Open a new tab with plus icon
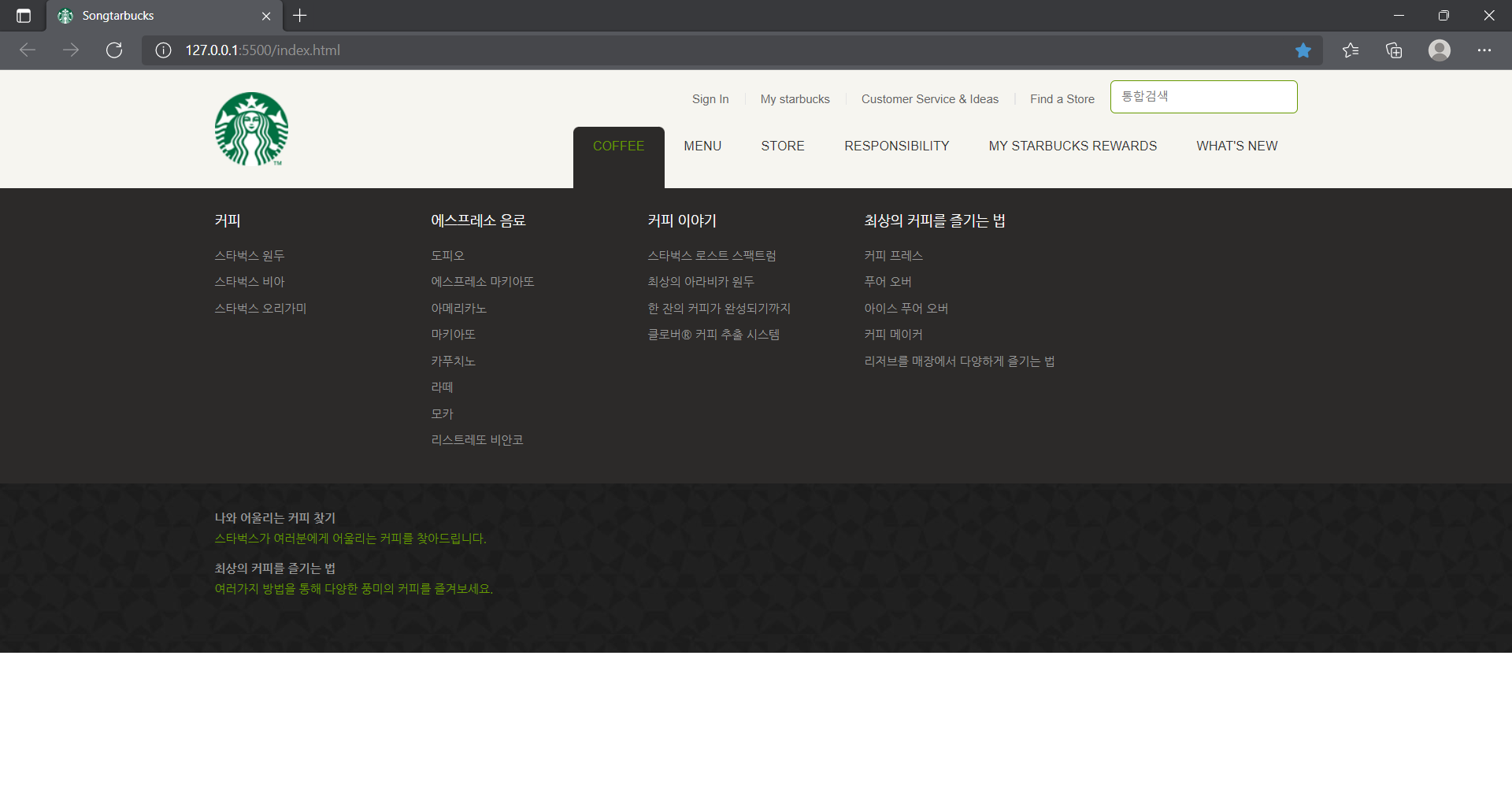The height and width of the screenshot is (811, 1512). click(x=300, y=16)
